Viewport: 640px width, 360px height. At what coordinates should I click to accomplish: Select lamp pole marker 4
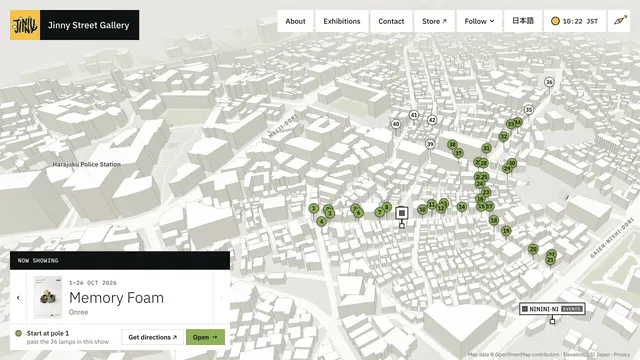tap(322, 222)
